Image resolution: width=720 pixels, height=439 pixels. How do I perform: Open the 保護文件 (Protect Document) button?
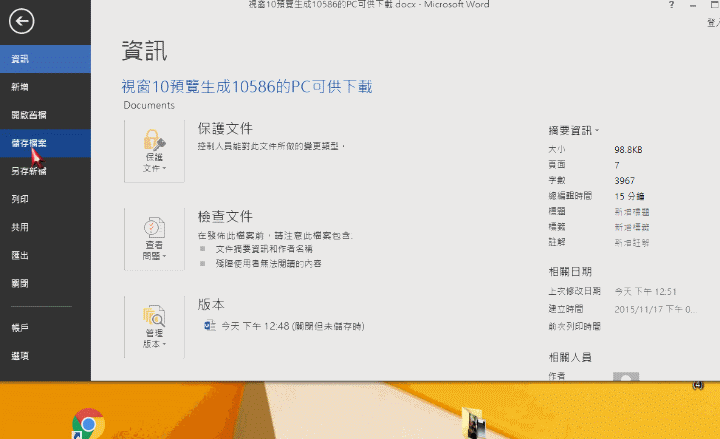point(154,151)
